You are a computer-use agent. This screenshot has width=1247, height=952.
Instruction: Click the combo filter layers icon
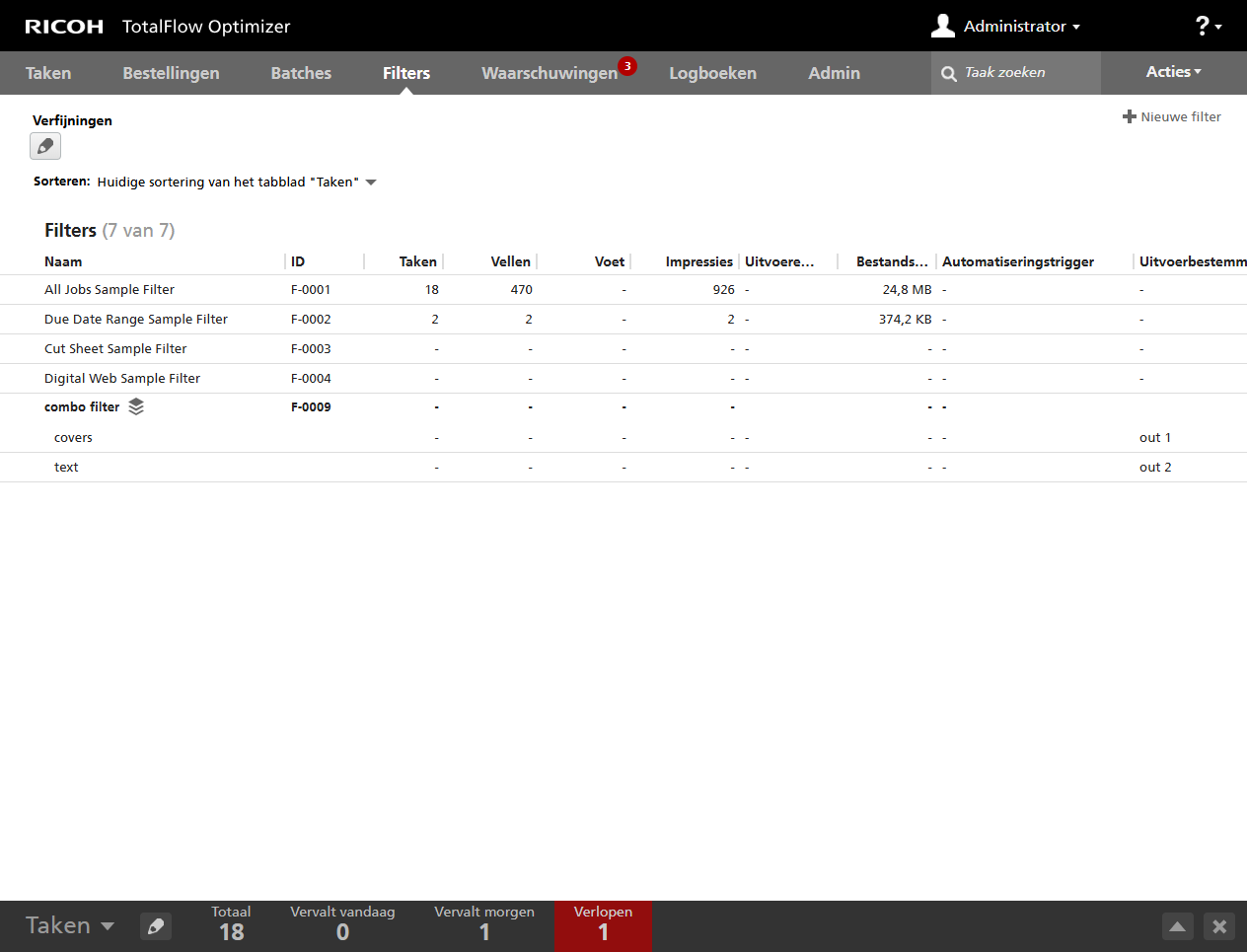136,406
